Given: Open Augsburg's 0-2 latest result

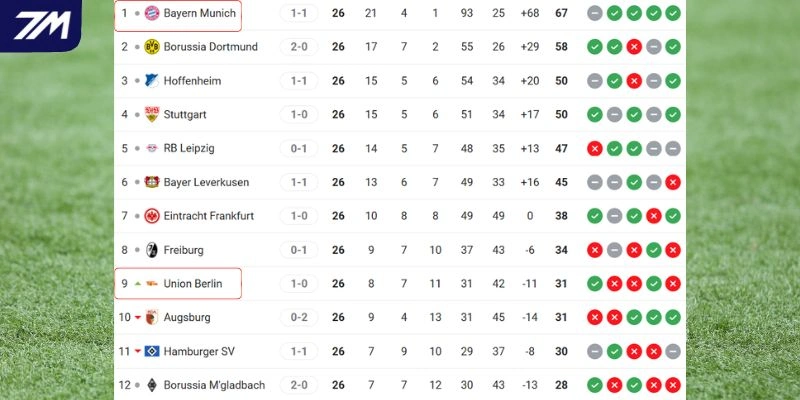Looking at the screenshot, I should click(x=299, y=318).
